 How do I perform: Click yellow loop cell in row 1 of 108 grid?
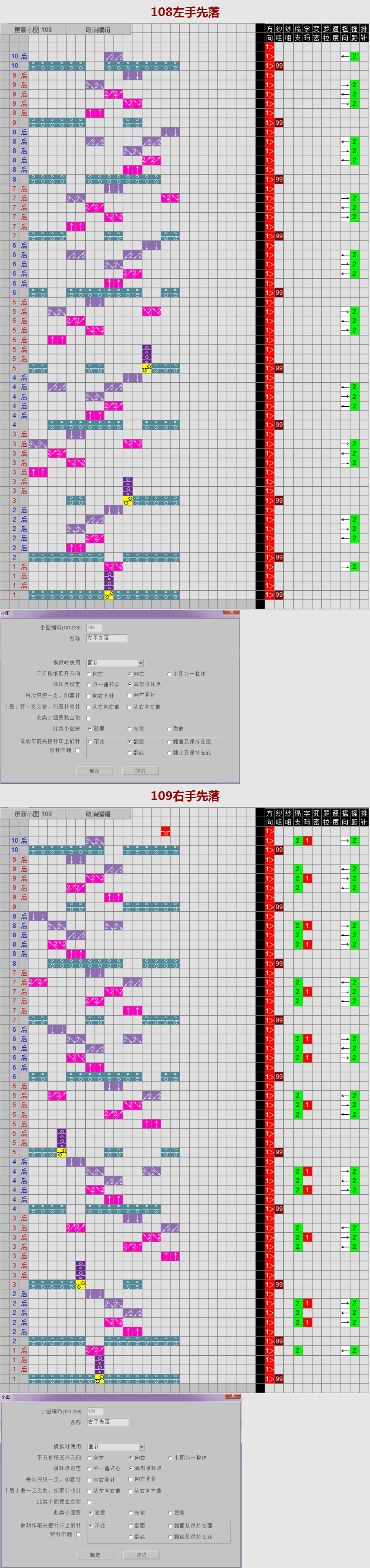[x=108, y=595]
